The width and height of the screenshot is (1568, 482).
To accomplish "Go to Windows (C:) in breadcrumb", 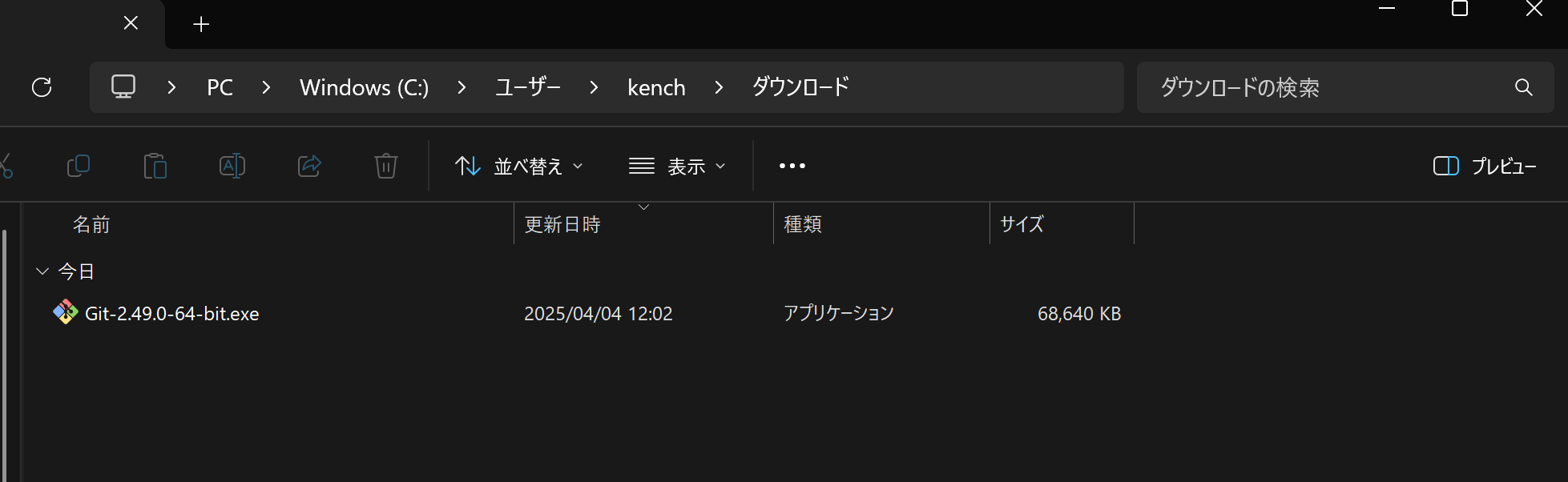I will (365, 87).
